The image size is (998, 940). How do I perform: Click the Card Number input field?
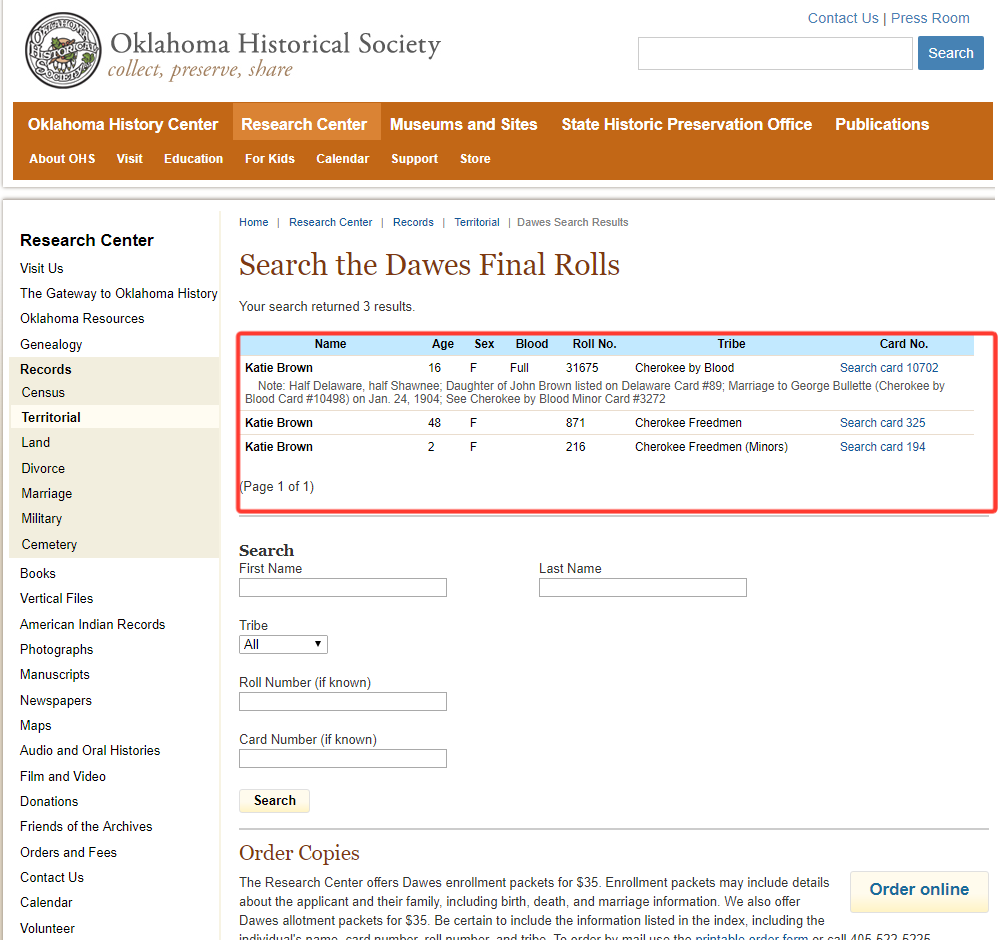pos(342,759)
